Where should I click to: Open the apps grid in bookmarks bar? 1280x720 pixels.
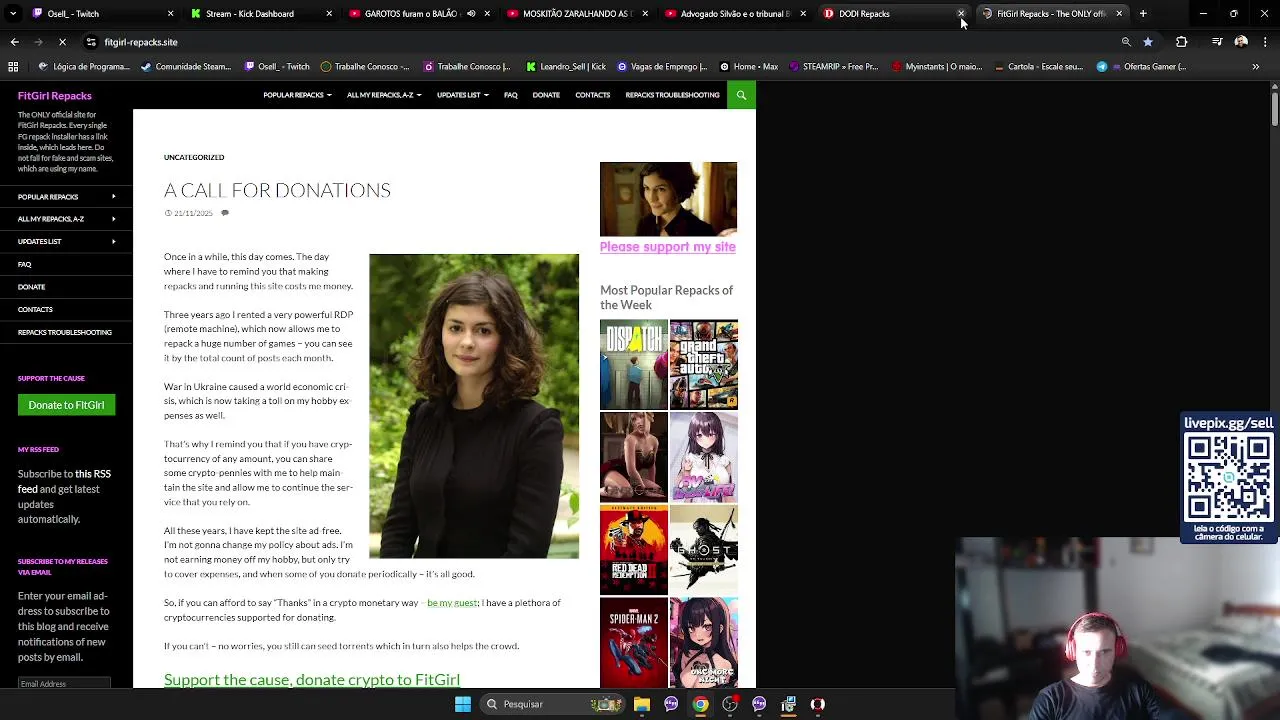coord(13,67)
